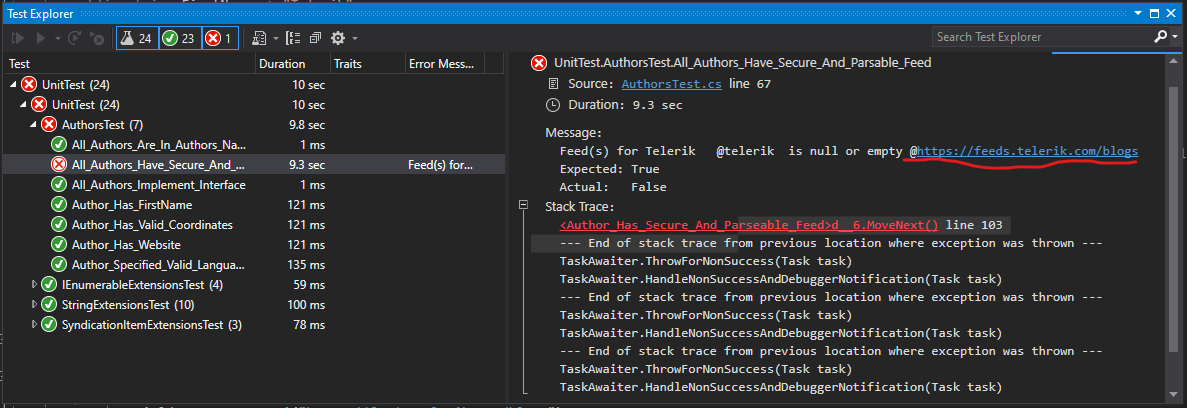The width and height of the screenshot is (1187, 408).
Task: Toggle the failed tests filter showing 1
Action: pyautogui.click(x=221, y=37)
